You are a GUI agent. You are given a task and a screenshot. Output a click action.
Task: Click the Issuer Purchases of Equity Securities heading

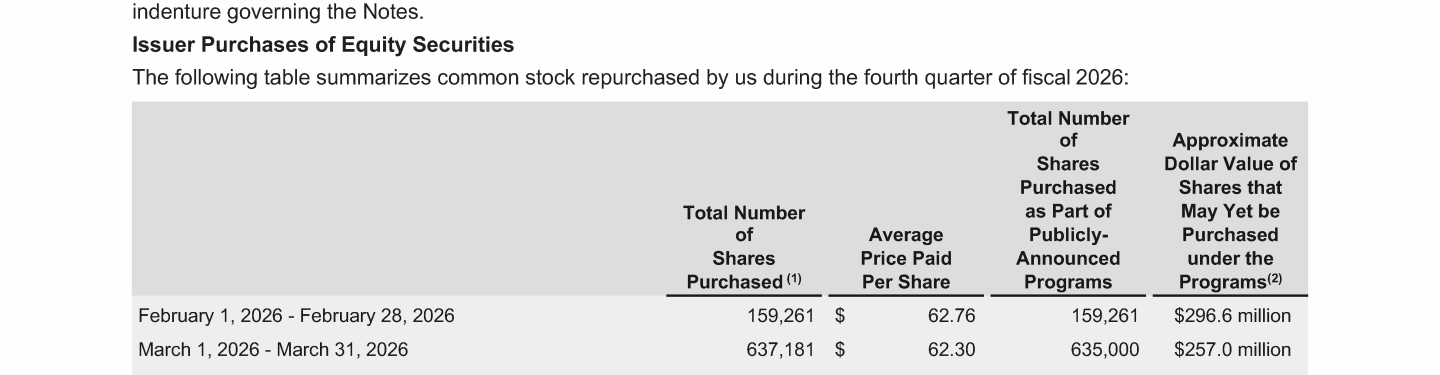point(323,45)
